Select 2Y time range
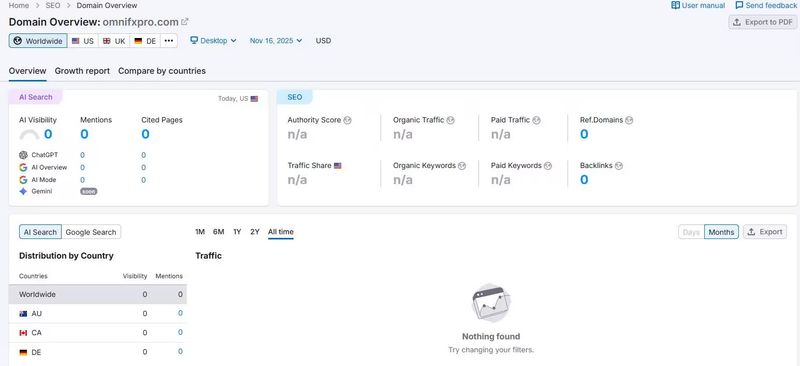800x366 pixels. pos(255,232)
